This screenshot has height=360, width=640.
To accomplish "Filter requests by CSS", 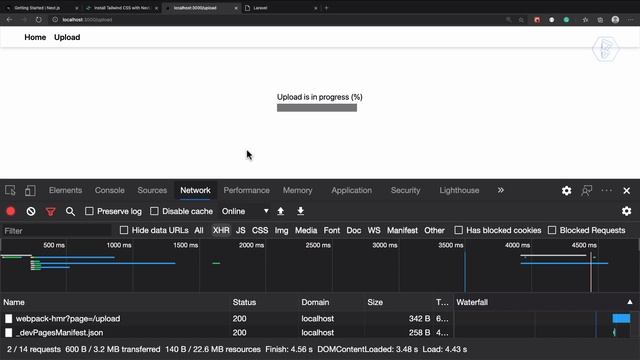I will 260,230.
